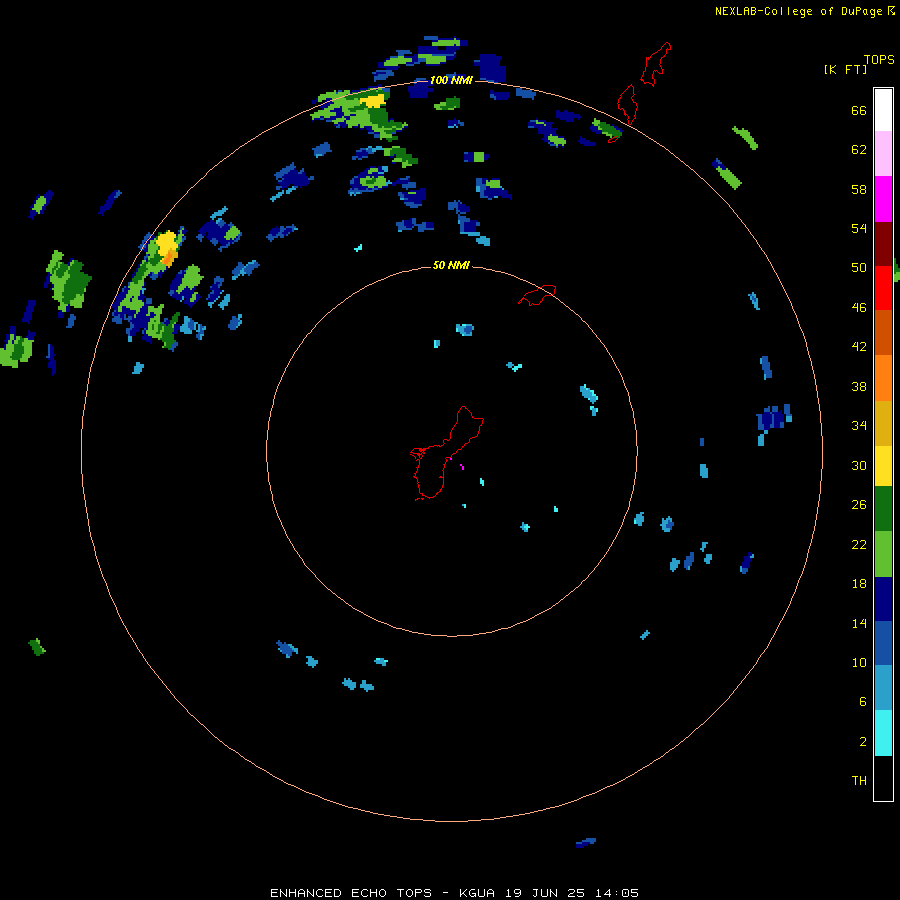Select the 18 legend value
Screen dimensions: 900x900
(859, 584)
